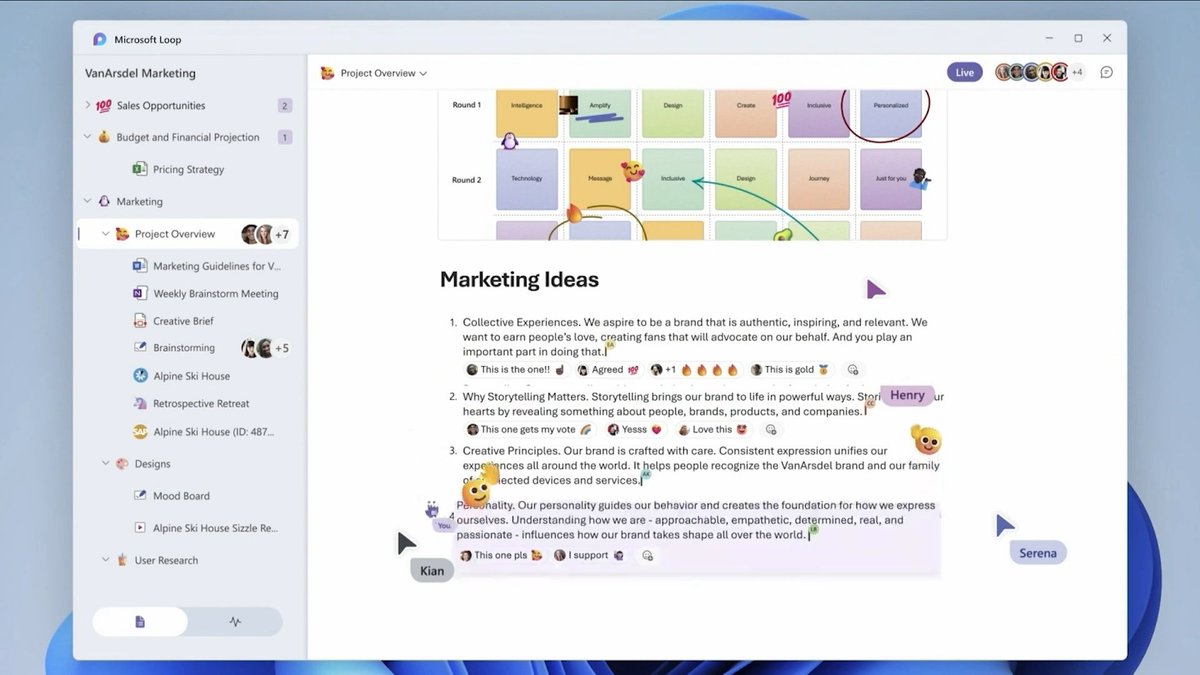
Task: Switch to the activity tab in sidebar bottom
Action: tap(235, 622)
